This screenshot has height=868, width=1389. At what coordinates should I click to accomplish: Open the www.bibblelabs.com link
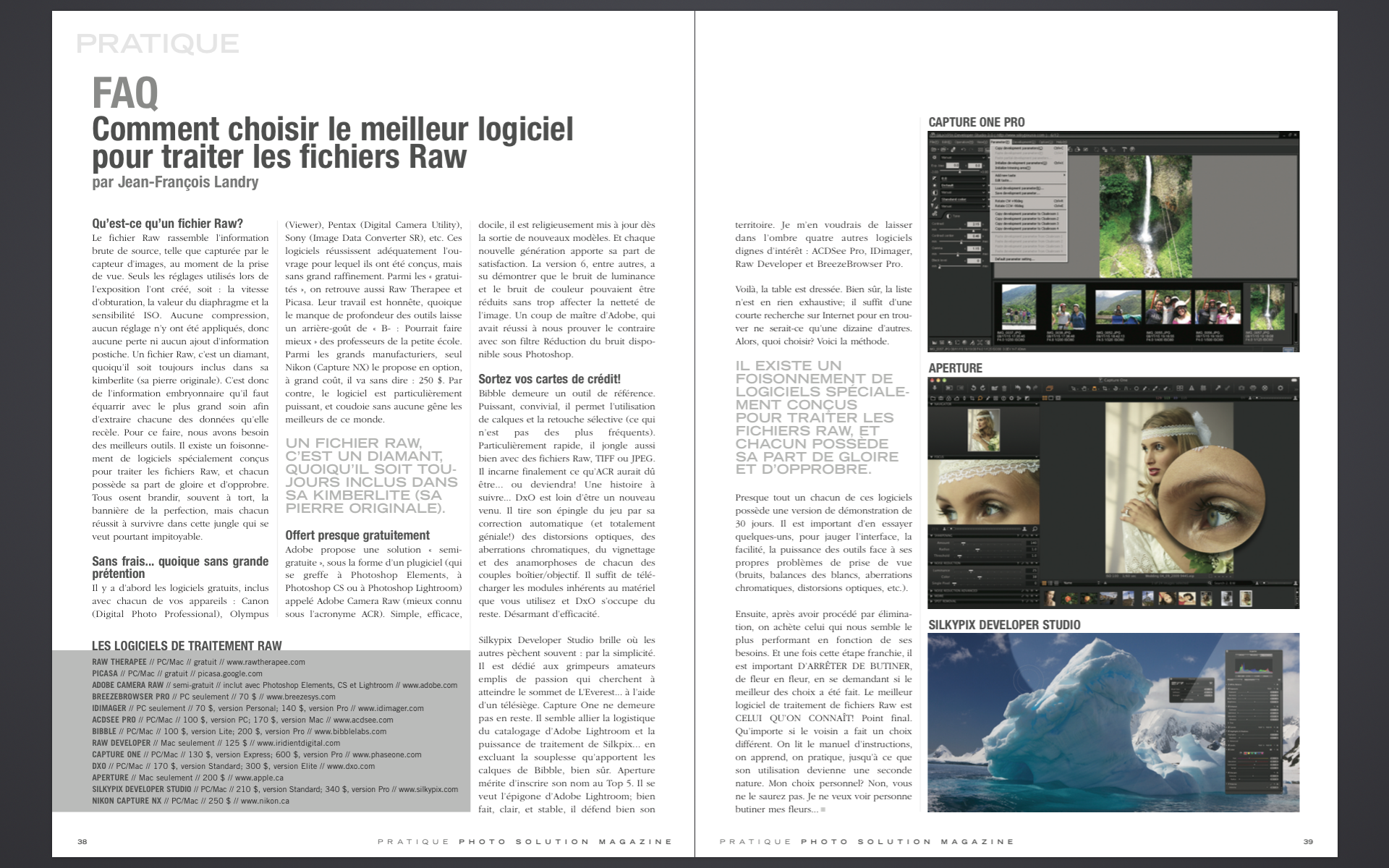(350, 731)
